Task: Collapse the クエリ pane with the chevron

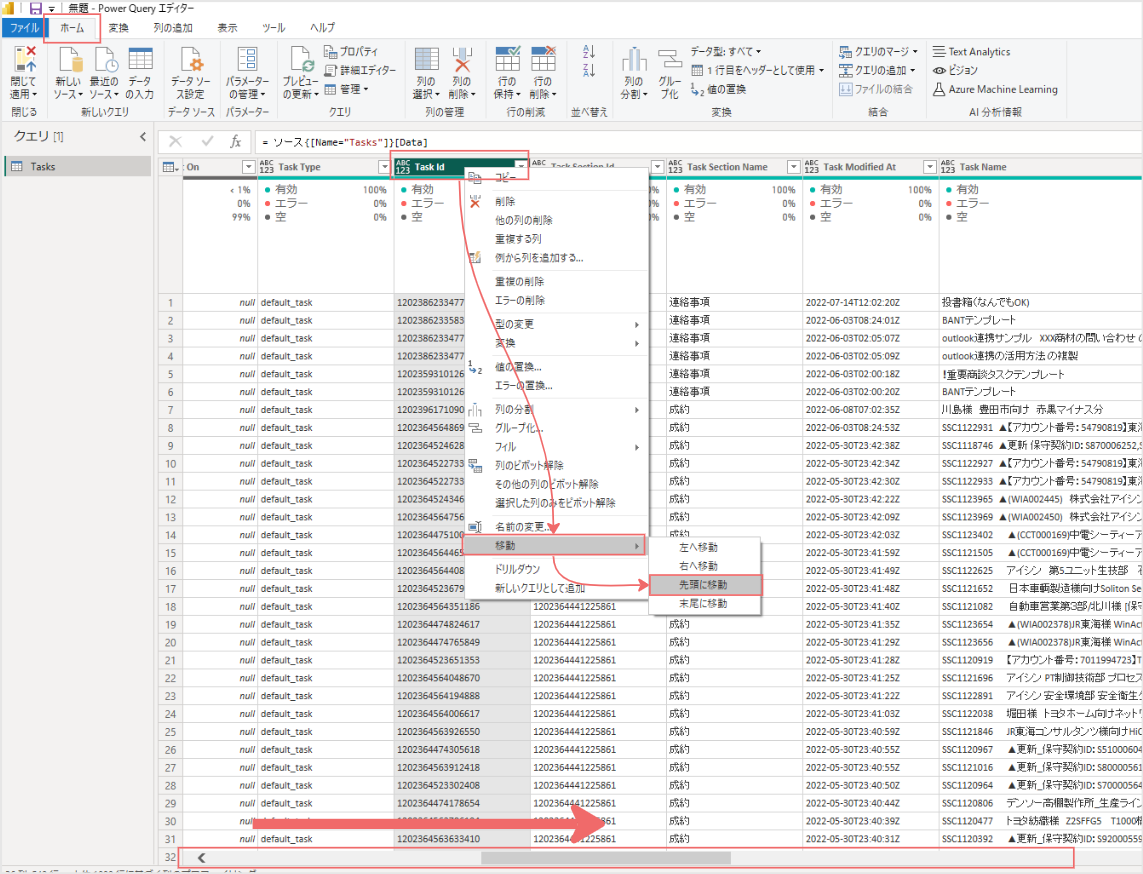Action: coord(143,136)
